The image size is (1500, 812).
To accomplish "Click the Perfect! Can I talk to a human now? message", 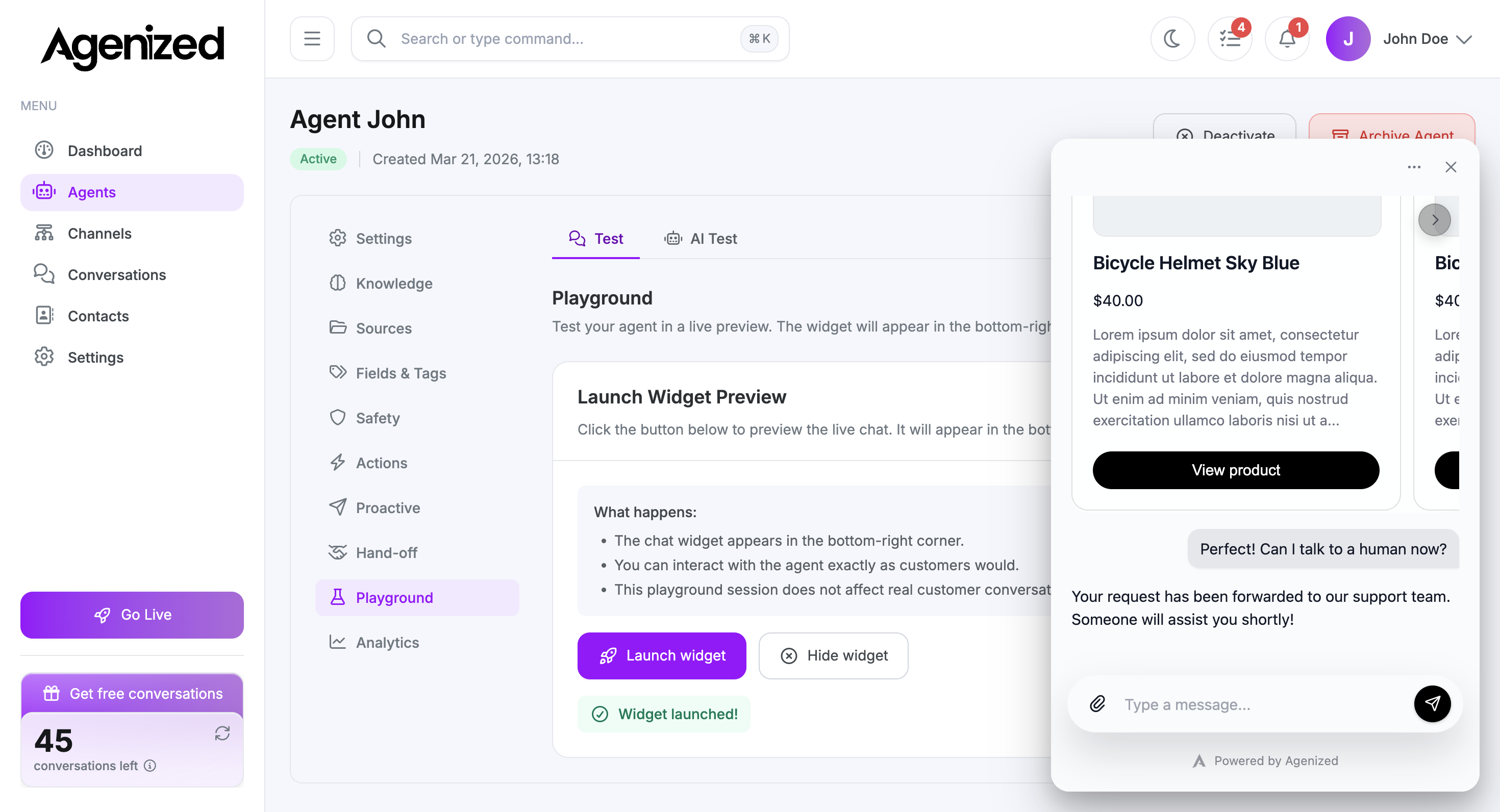I will [x=1323, y=549].
